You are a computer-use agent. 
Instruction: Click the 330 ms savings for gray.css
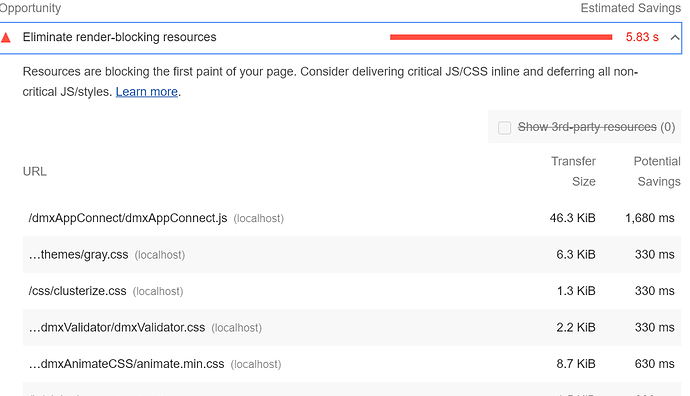(x=654, y=254)
